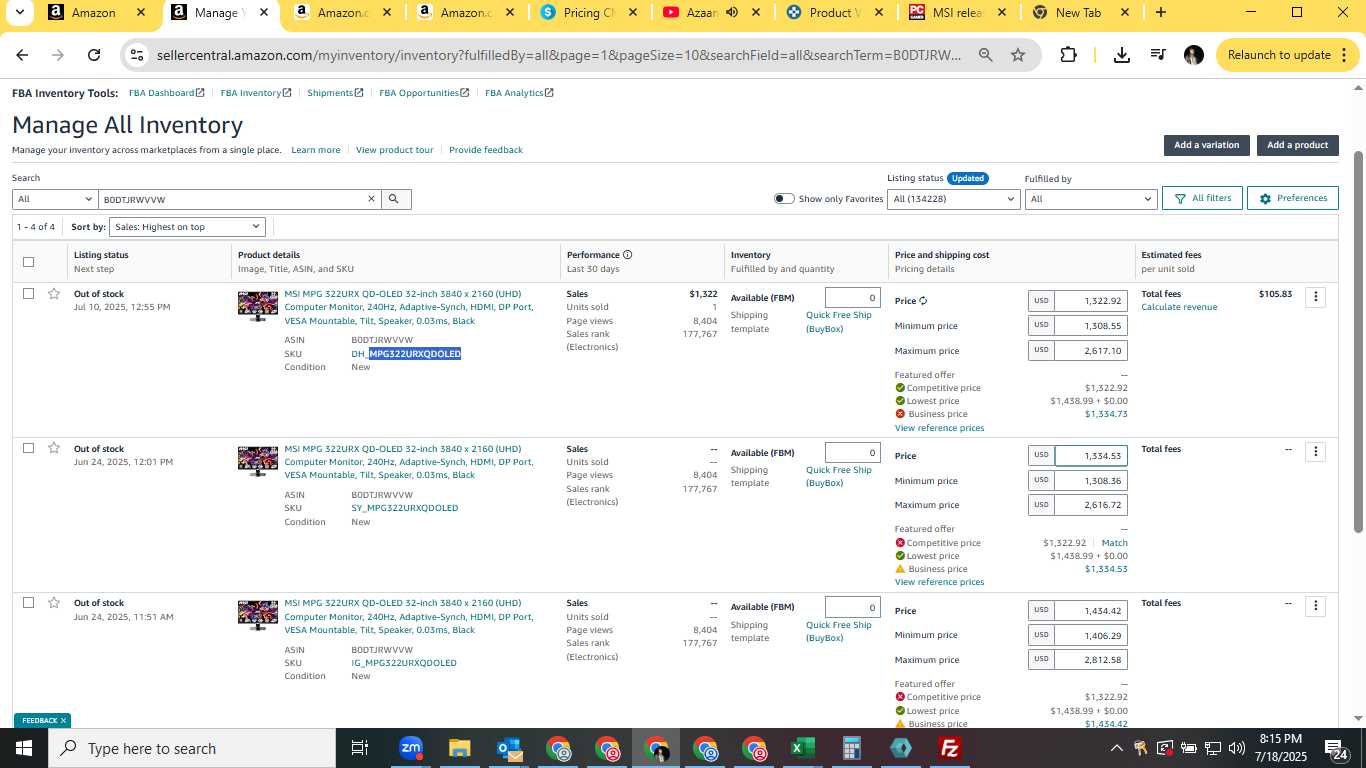The height and width of the screenshot is (768, 1366).
Task: Open a new browser tab with the plus icon
Action: click(x=1160, y=13)
